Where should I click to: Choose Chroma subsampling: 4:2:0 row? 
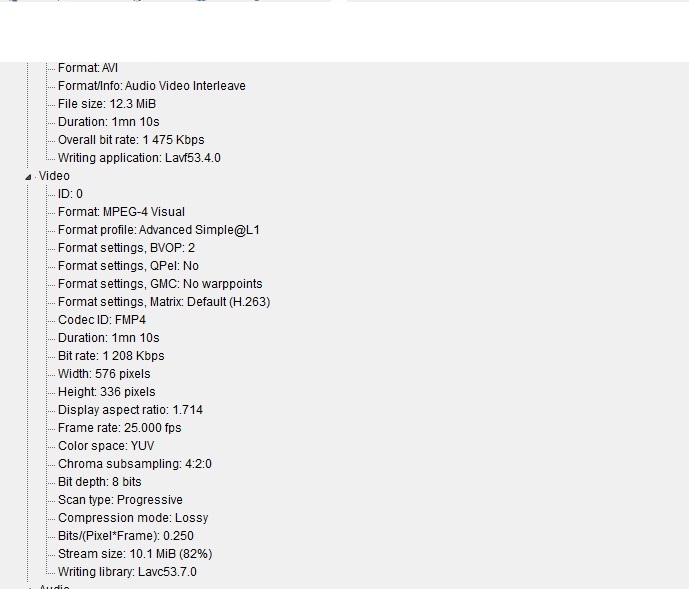(134, 464)
